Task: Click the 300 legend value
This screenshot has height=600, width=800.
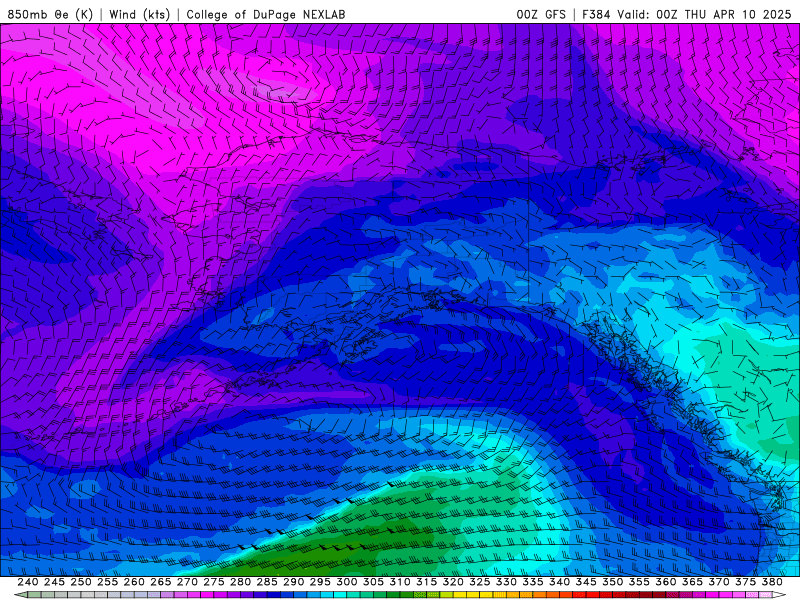Action: click(x=346, y=582)
